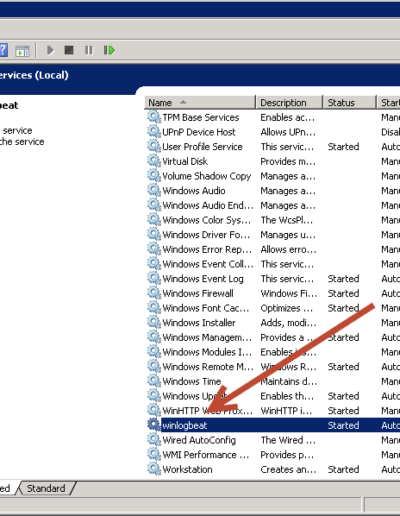The image size is (400, 516).
Task: Click gear icon beside Windows Font Cac...
Action: point(154,307)
